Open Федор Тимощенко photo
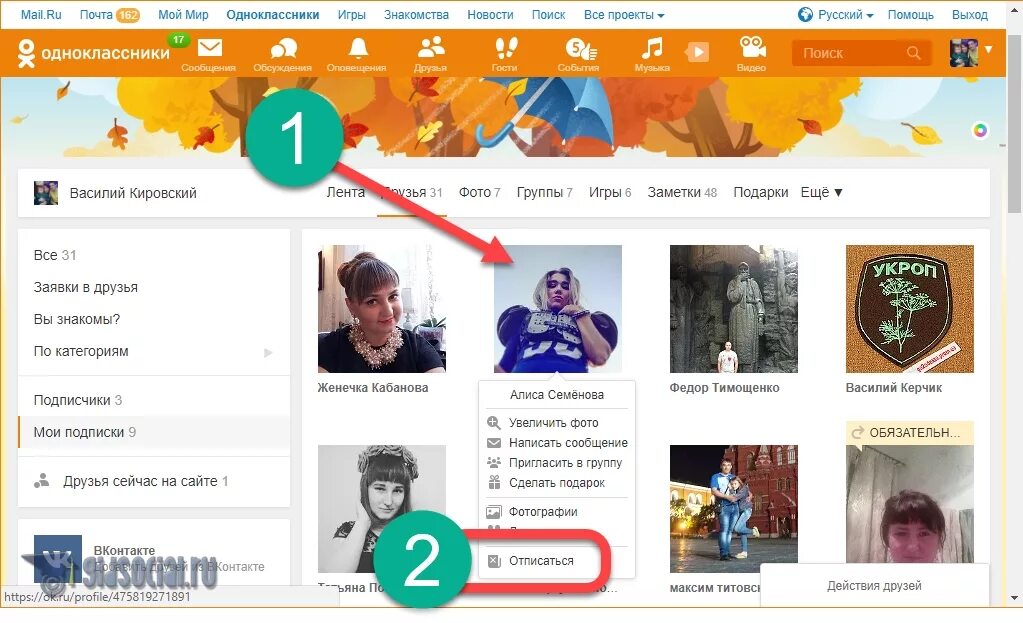 [x=733, y=309]
